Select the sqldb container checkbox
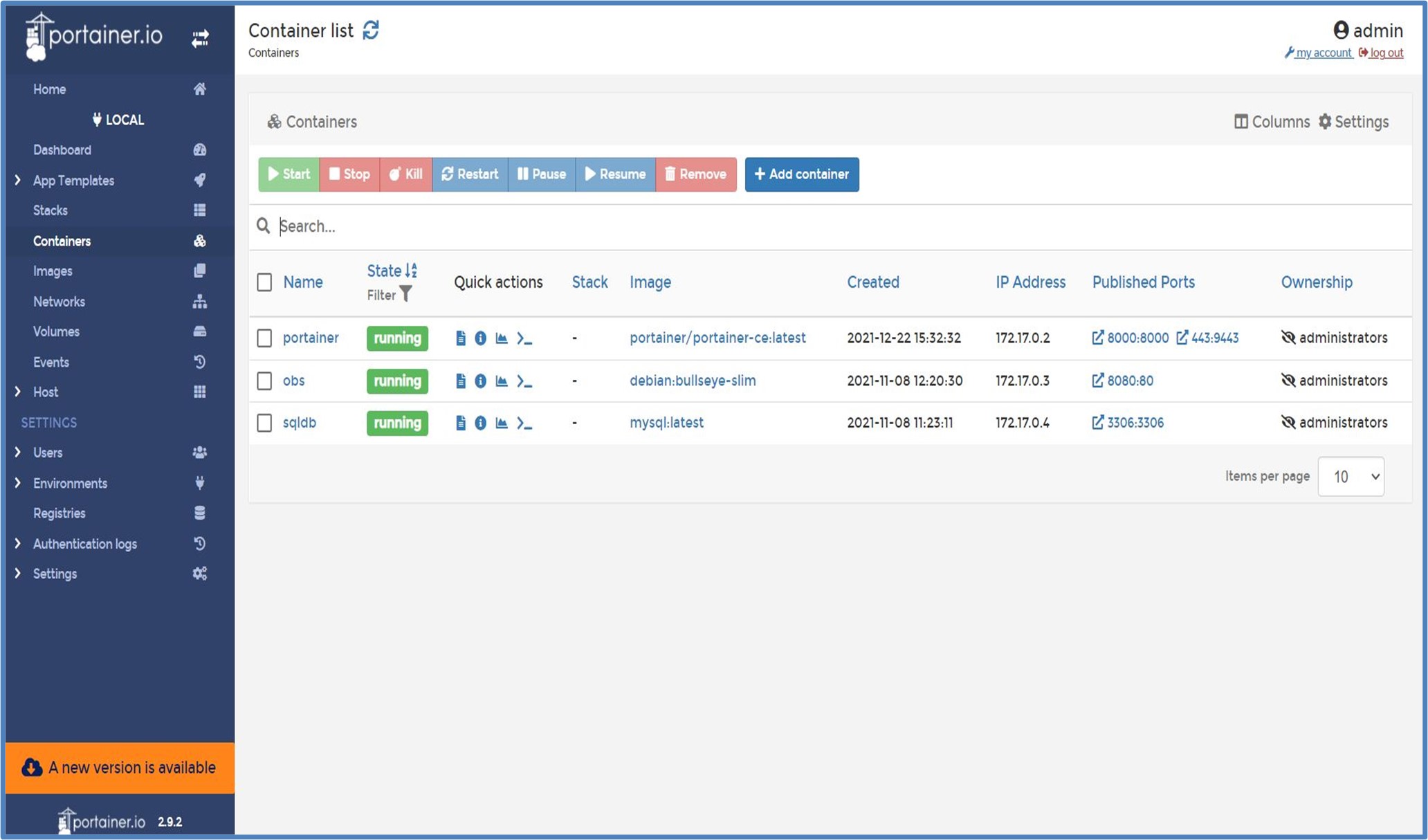Viewport: 1428px width, 840px height. pos(264,423)
